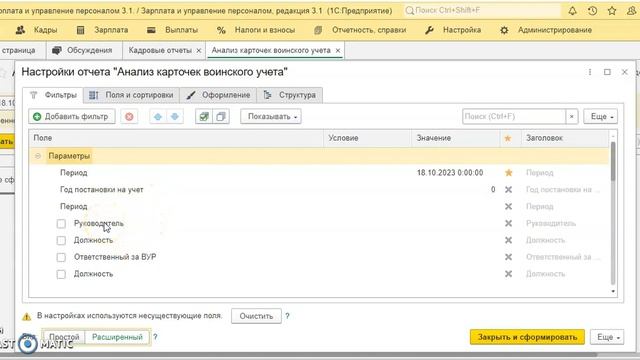Click the Добавить фильтр button
640x360 pixels.
(x=72, y=117)
